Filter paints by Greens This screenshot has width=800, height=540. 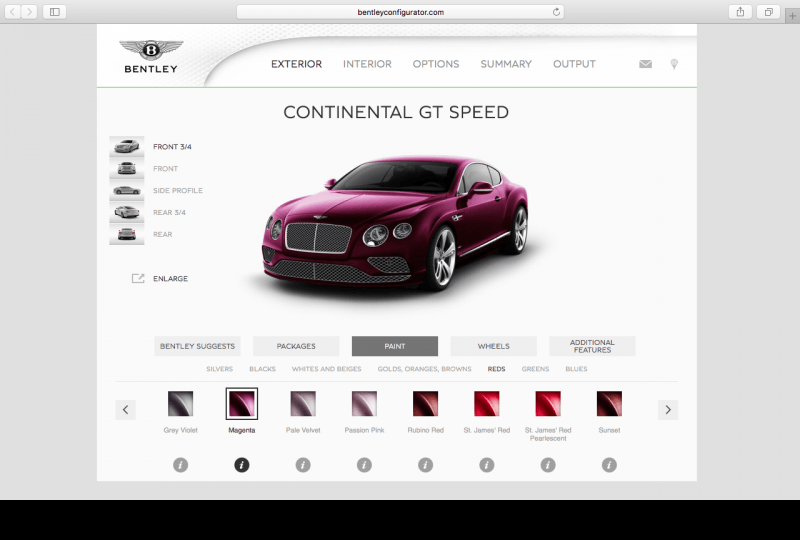[x=535, y=369]
